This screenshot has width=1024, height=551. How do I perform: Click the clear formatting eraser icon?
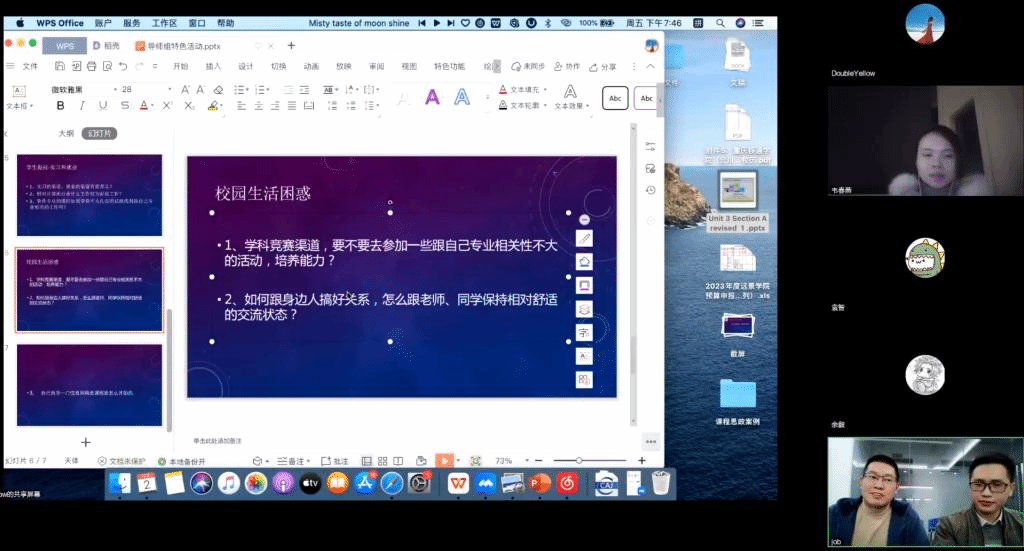coord(218,89)
